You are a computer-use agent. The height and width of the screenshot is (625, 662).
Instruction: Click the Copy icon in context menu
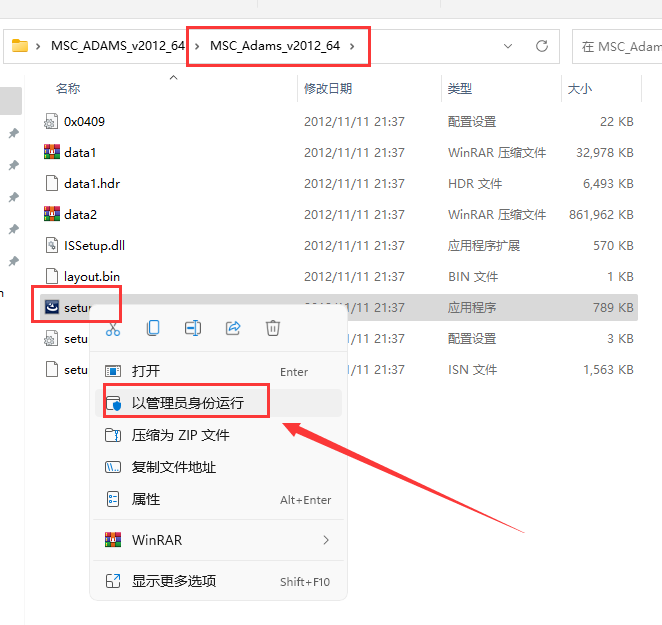153,328
